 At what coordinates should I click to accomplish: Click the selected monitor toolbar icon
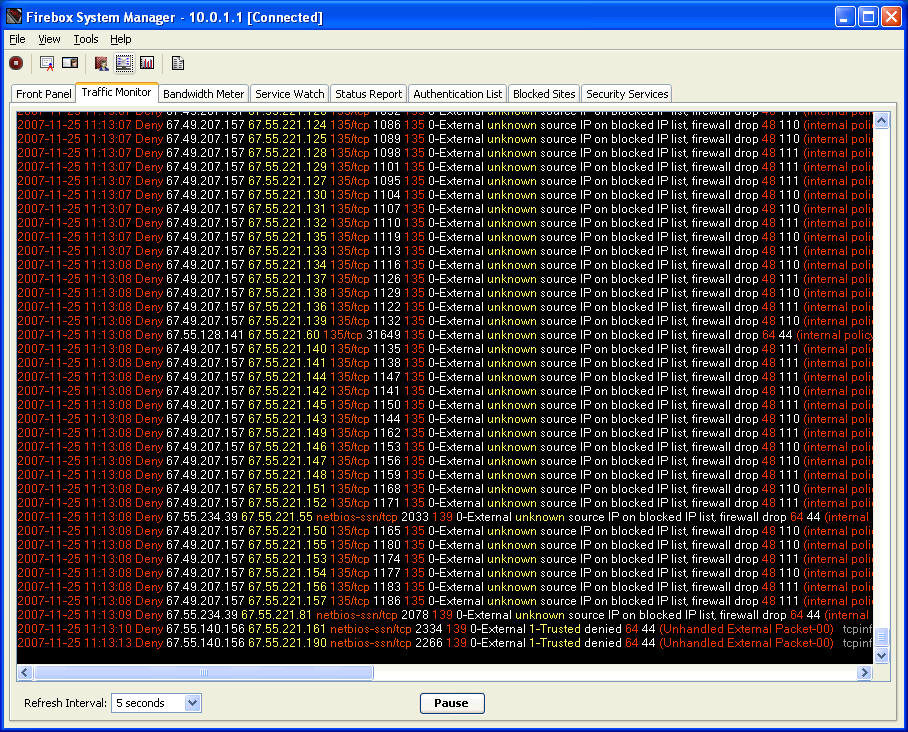pyautogui.click(x=124, y=63)
